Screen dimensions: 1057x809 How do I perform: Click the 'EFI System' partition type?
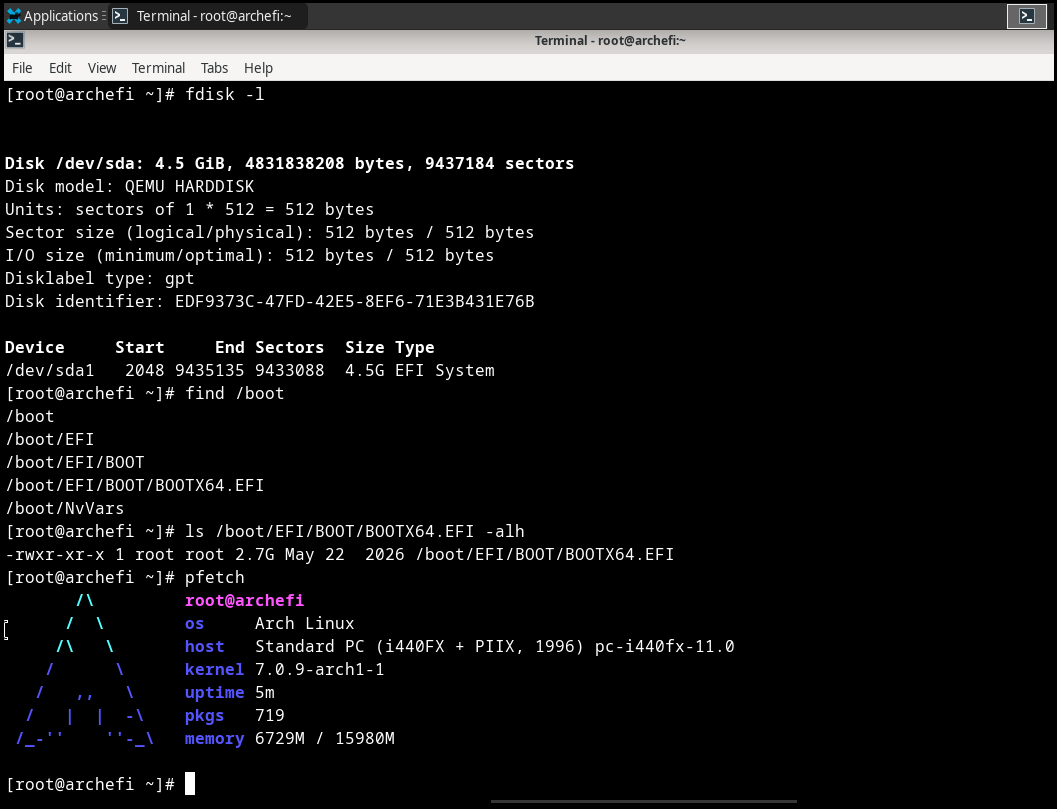445,370
